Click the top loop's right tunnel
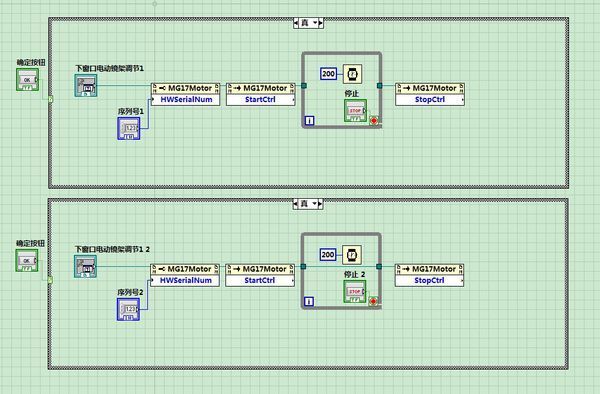The width and height of the screenshot is (600, 394). [380, 86]
